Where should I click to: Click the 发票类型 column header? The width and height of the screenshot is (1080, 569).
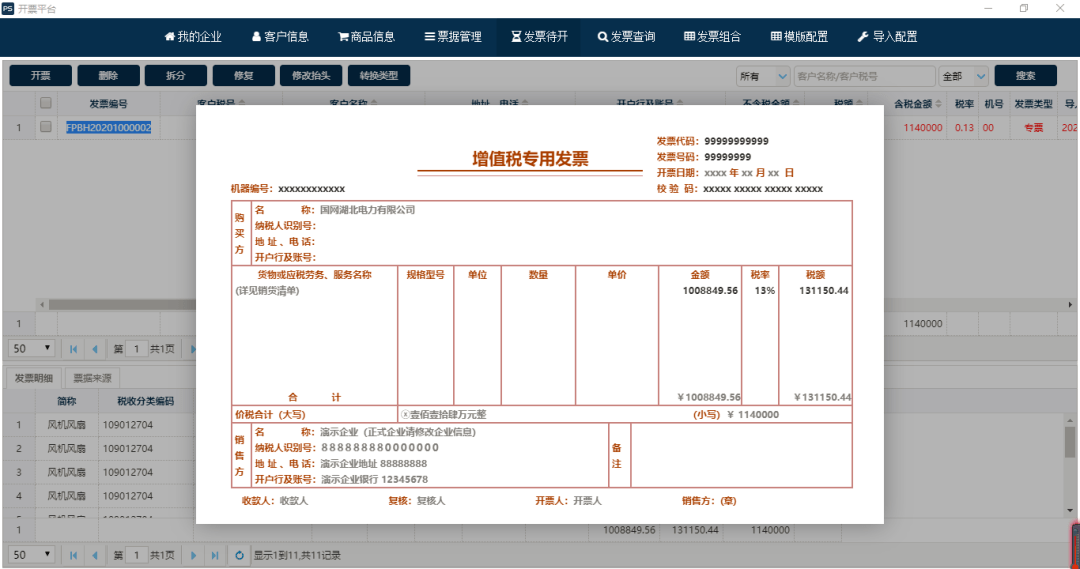[1033, 104]
